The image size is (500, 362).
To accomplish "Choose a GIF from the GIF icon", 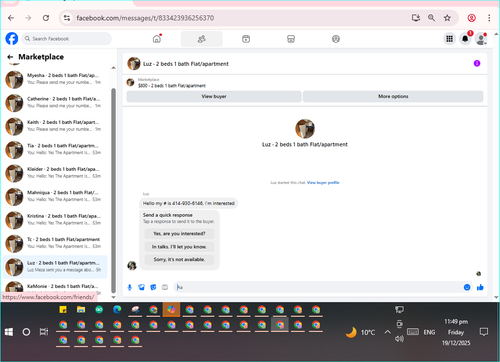I will click(x=165, y=287).
